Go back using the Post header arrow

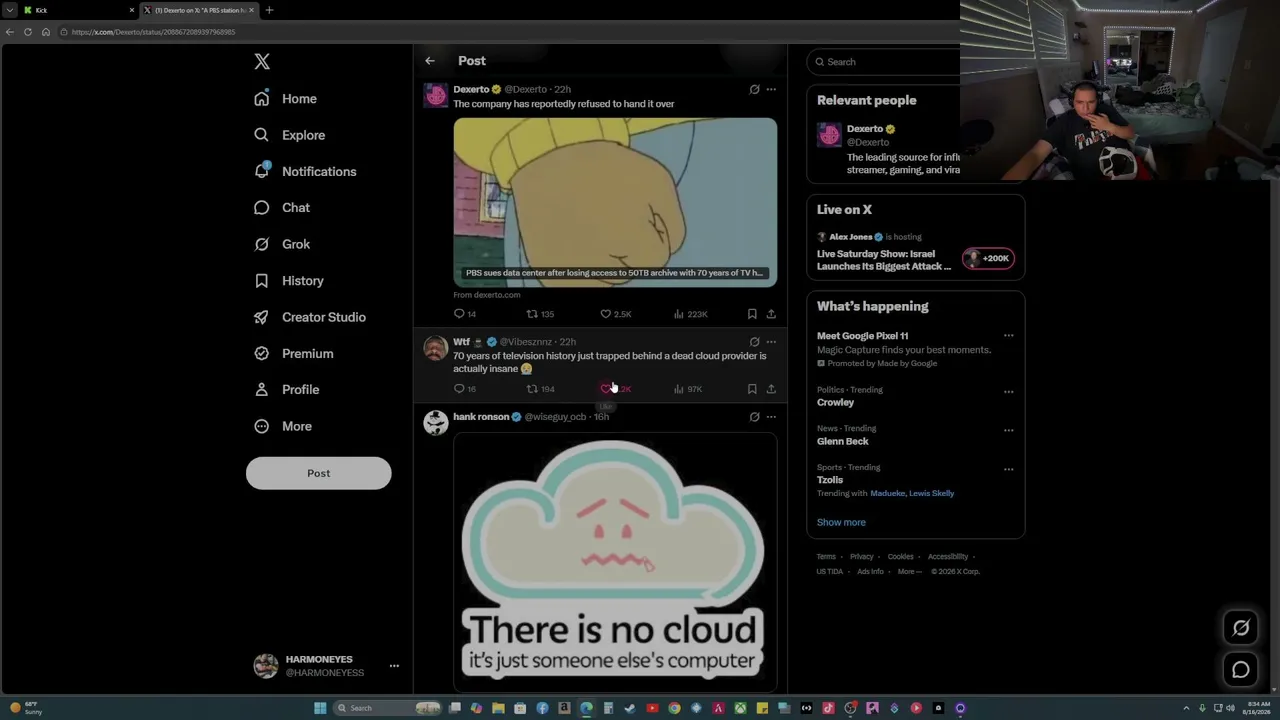pyautogui.click(x=430, y=61)
